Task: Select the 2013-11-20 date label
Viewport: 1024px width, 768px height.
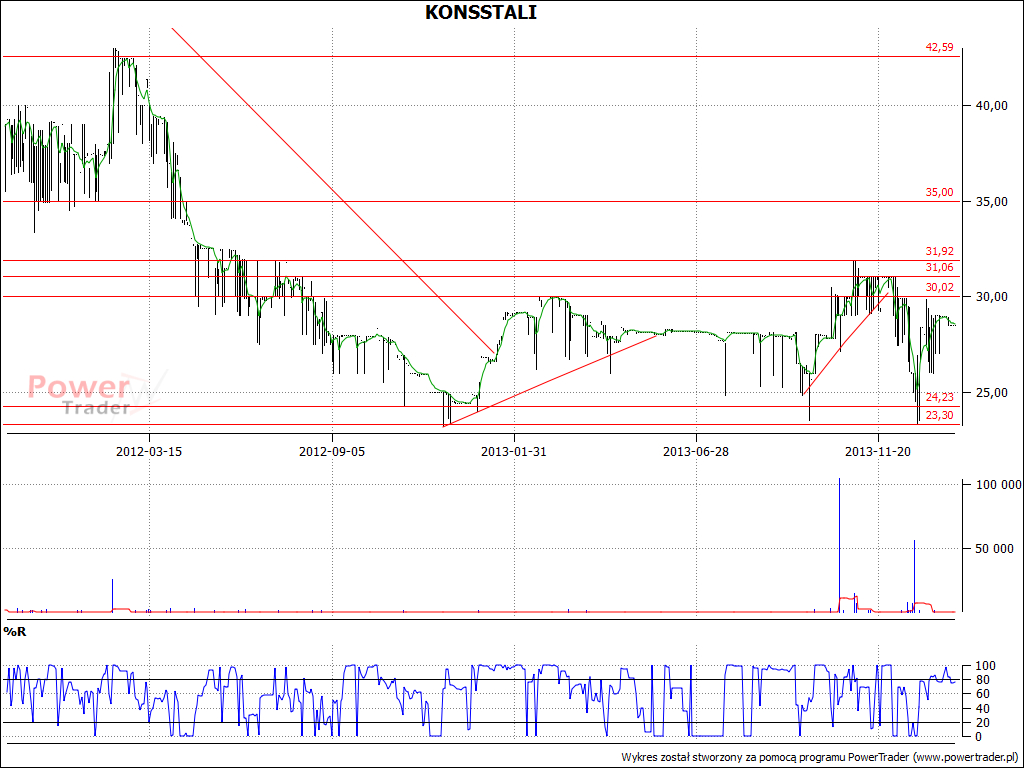Action: pyautogui.click(x=878, y=452)
